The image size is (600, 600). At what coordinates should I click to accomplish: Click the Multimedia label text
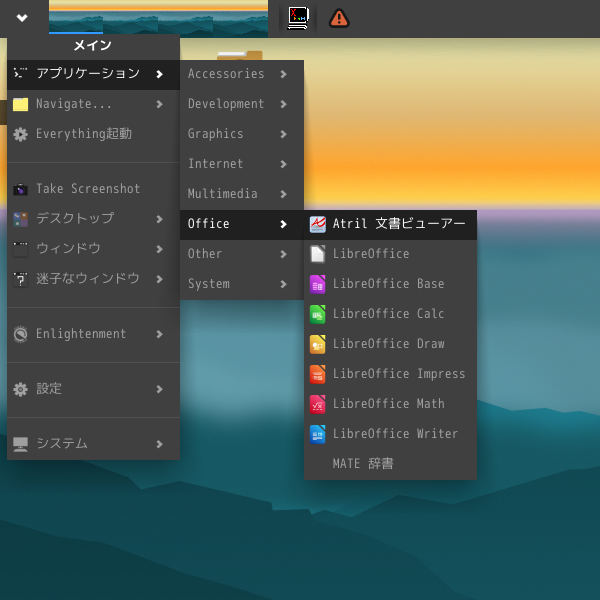coord(222,194)
